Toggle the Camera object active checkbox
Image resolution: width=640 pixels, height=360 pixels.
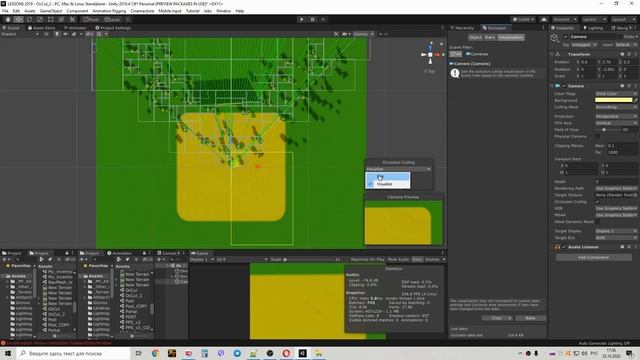tap(566, 37)
